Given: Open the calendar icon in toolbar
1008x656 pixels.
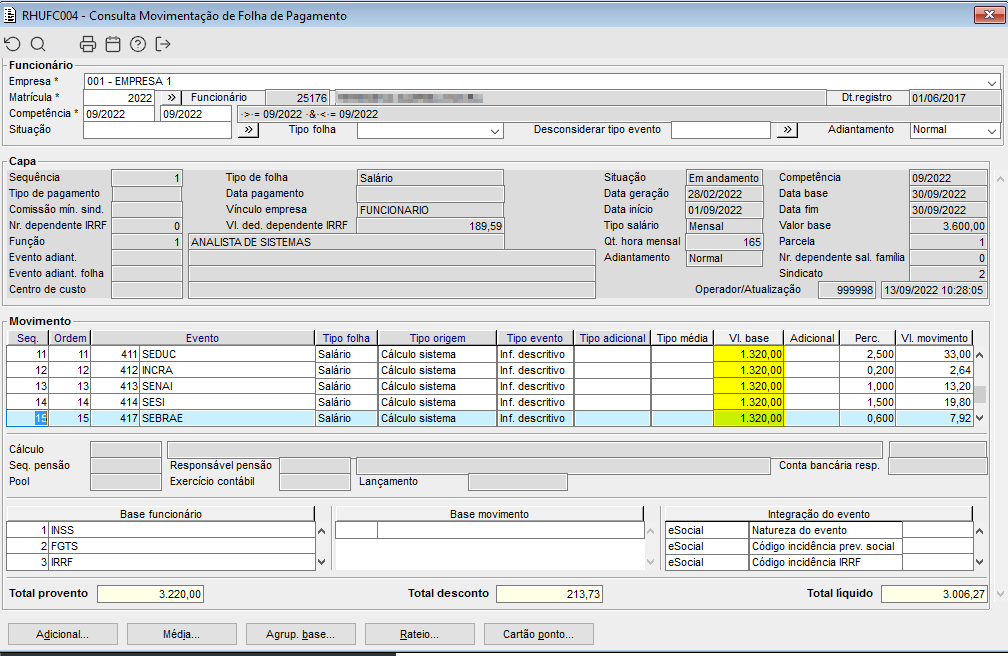Looking at the screenshot, I should [x=113, y=44].
